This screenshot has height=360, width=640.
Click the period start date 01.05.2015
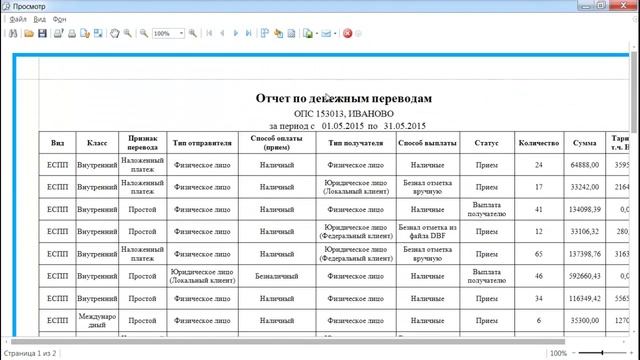click(x=342, y=126)
